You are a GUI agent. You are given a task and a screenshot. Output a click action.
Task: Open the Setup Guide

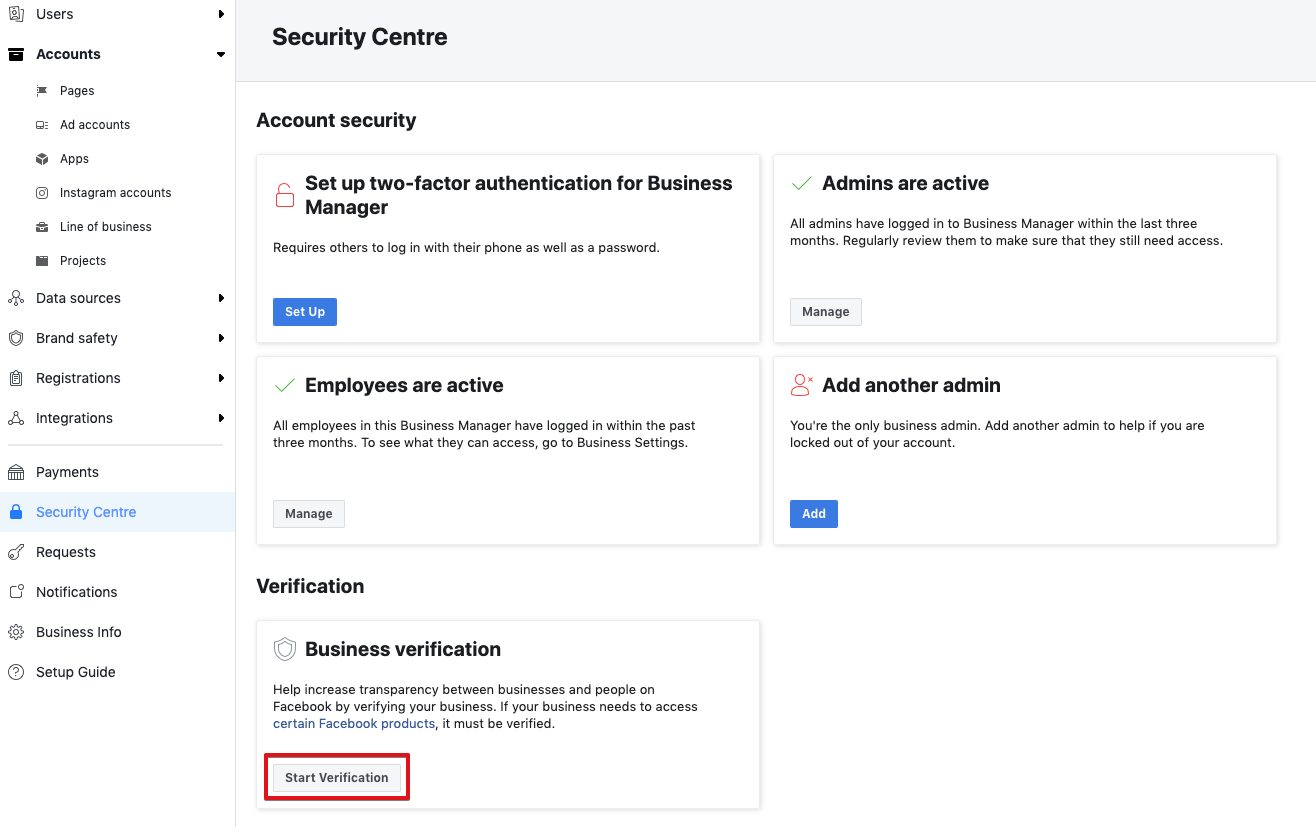click(x=76, y=672)
